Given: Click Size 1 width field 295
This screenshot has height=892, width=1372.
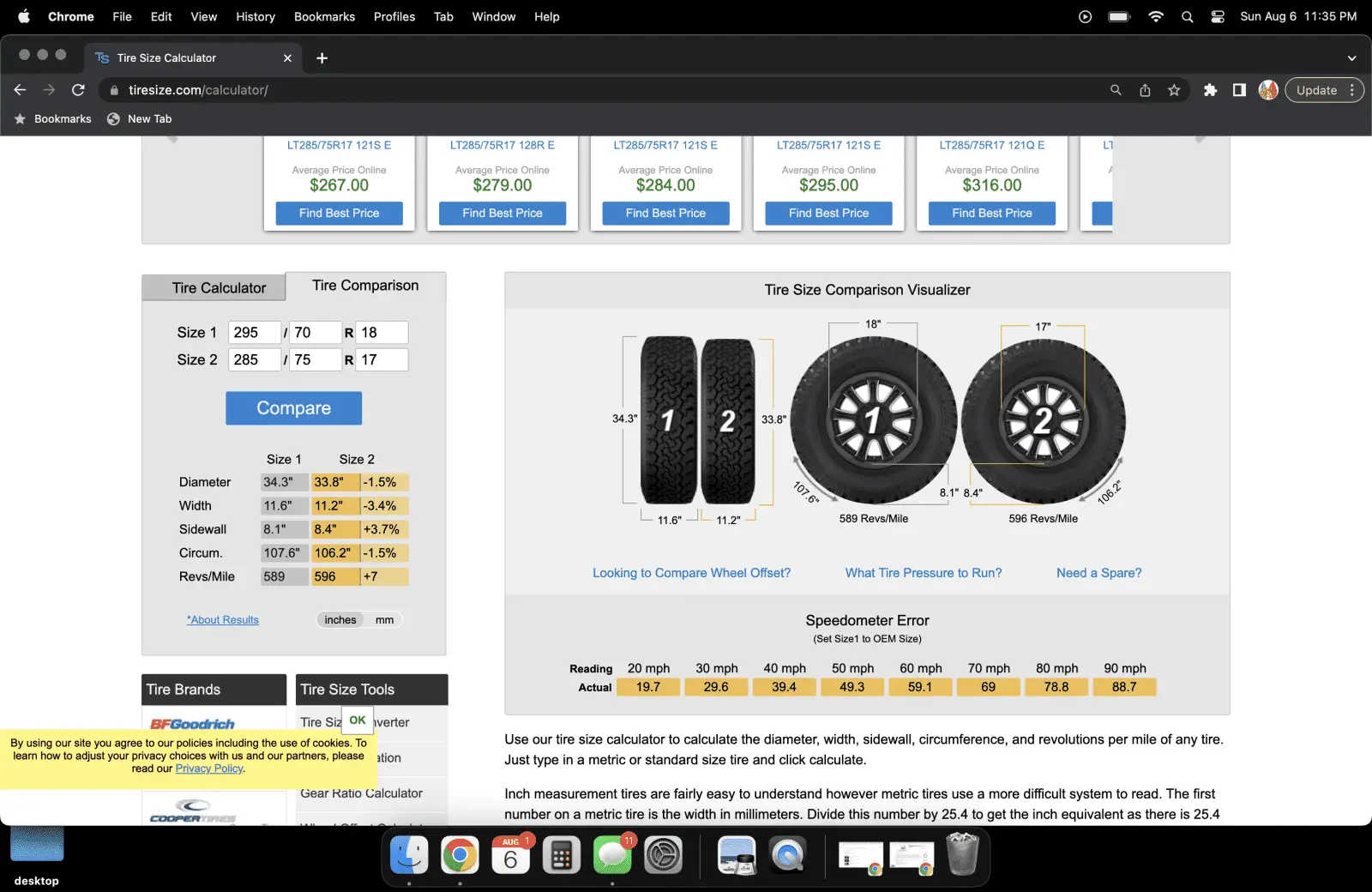Looking at the screenshot, I should point(254,332).
